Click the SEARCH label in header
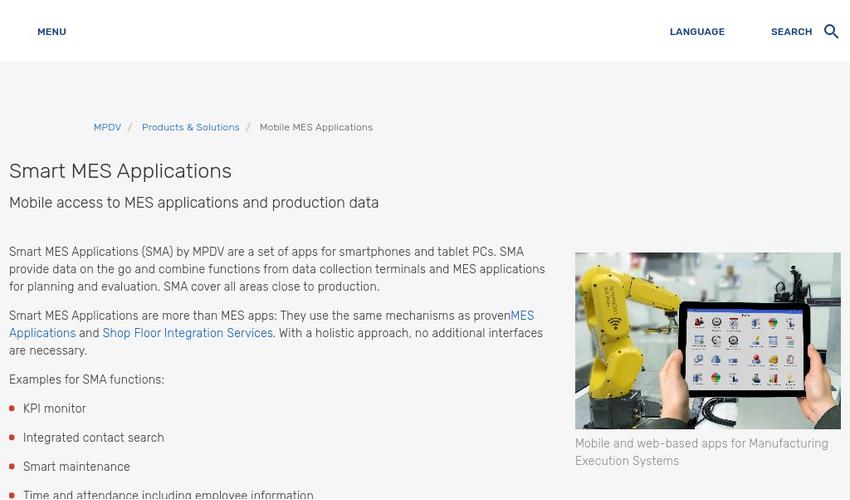850x500 pixels. tap(791, 32)
